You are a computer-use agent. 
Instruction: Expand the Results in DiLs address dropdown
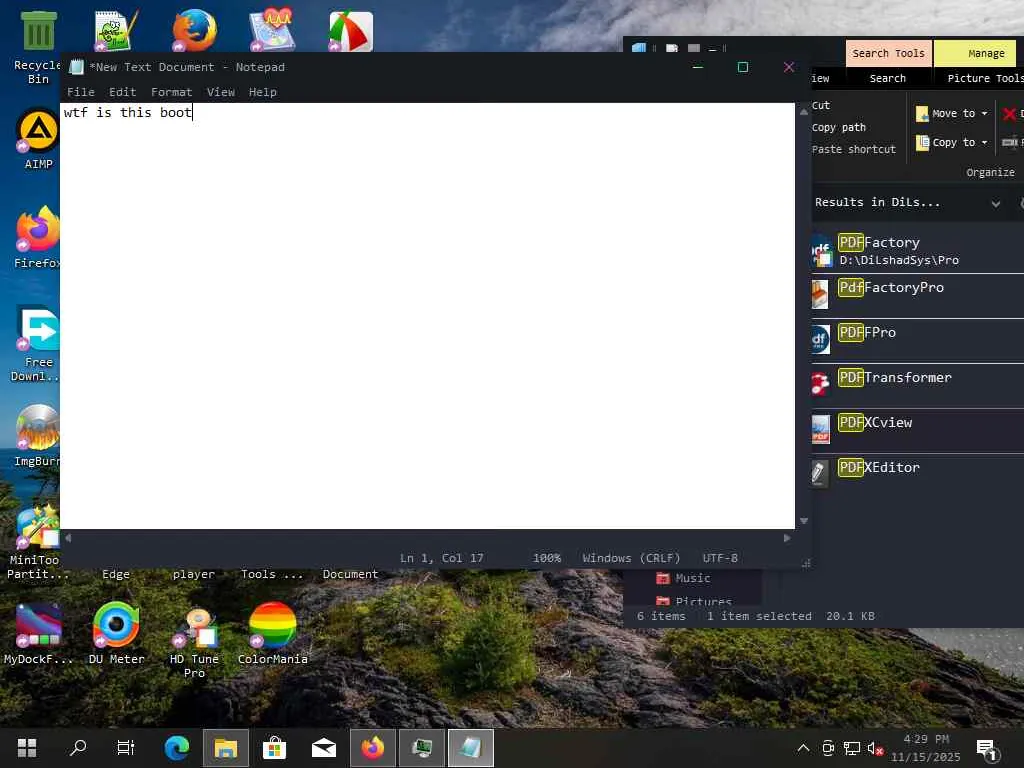(x=995, y=203)
